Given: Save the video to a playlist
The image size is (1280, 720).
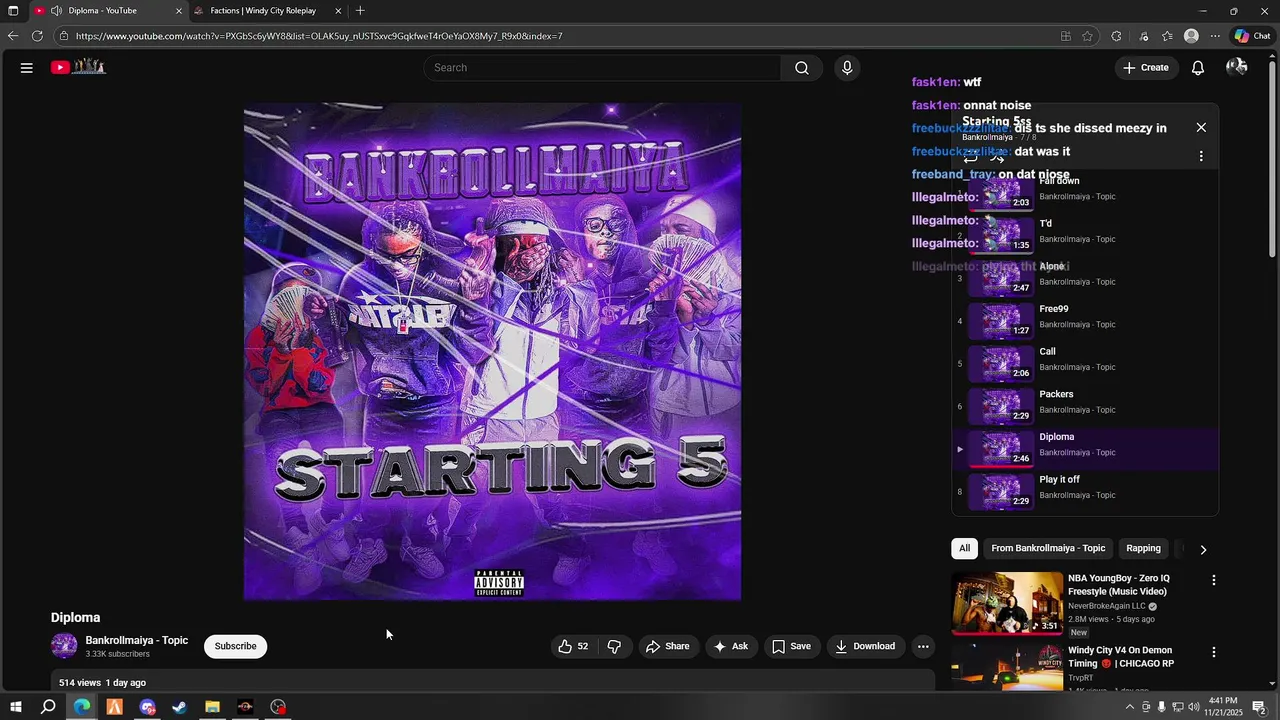Looking at the screenshot, I should [x=791, y=646].
